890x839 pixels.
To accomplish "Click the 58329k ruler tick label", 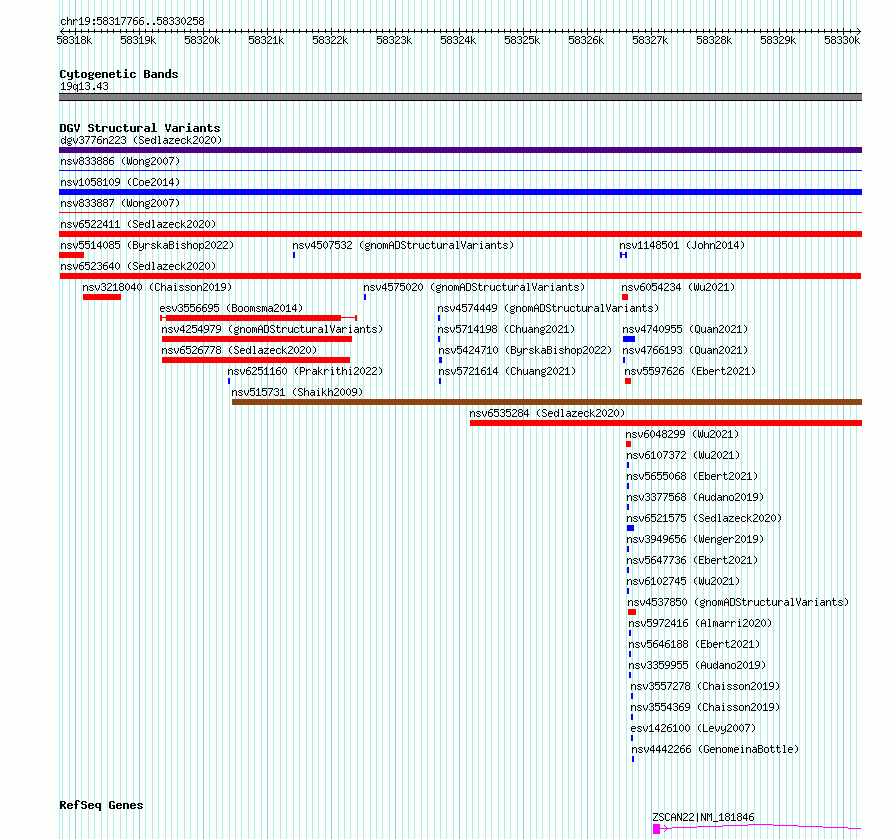I will tap(778, 40).
